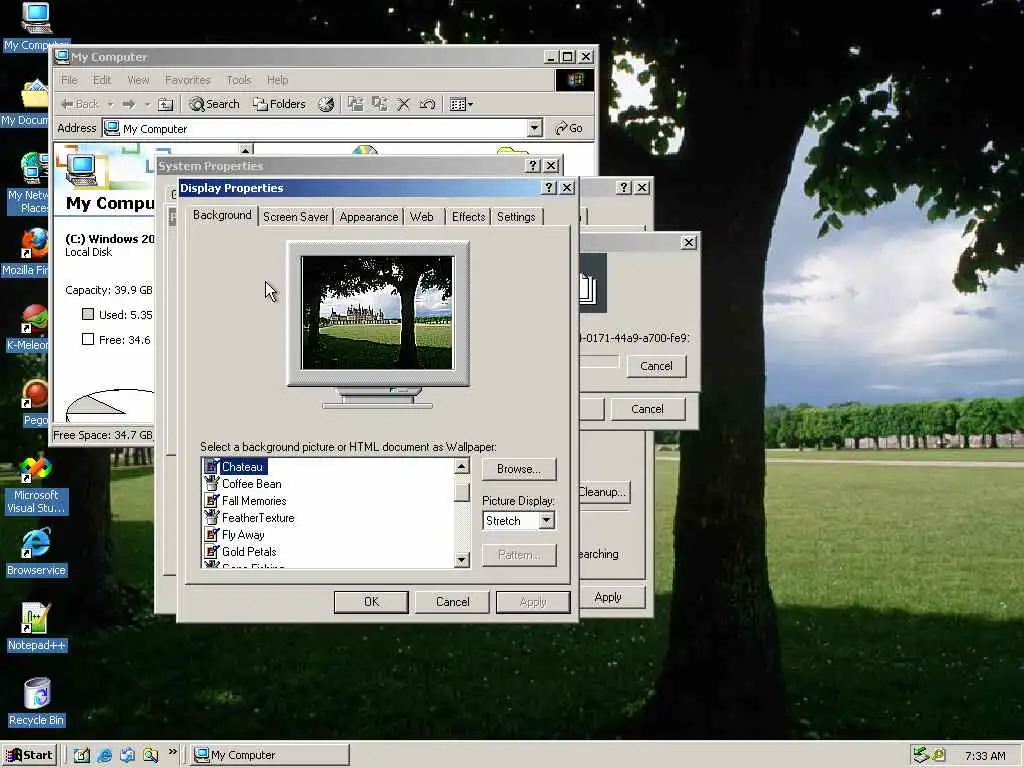Click Apply in Display Properties
Viewport: 1024px width, 768px height.
coord(533,602)
